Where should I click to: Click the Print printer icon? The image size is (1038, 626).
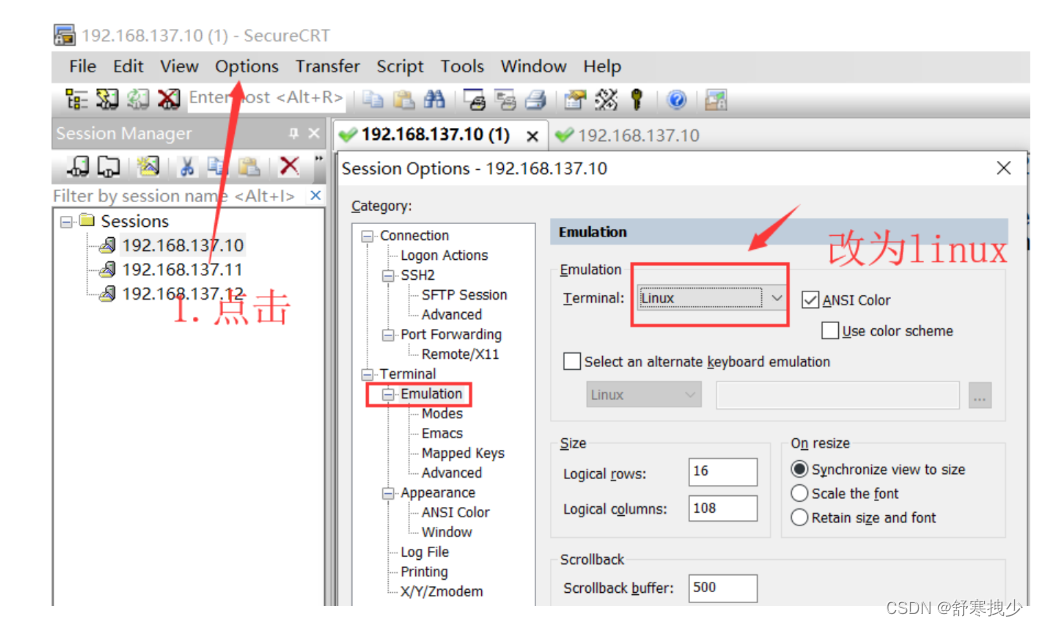536,100
